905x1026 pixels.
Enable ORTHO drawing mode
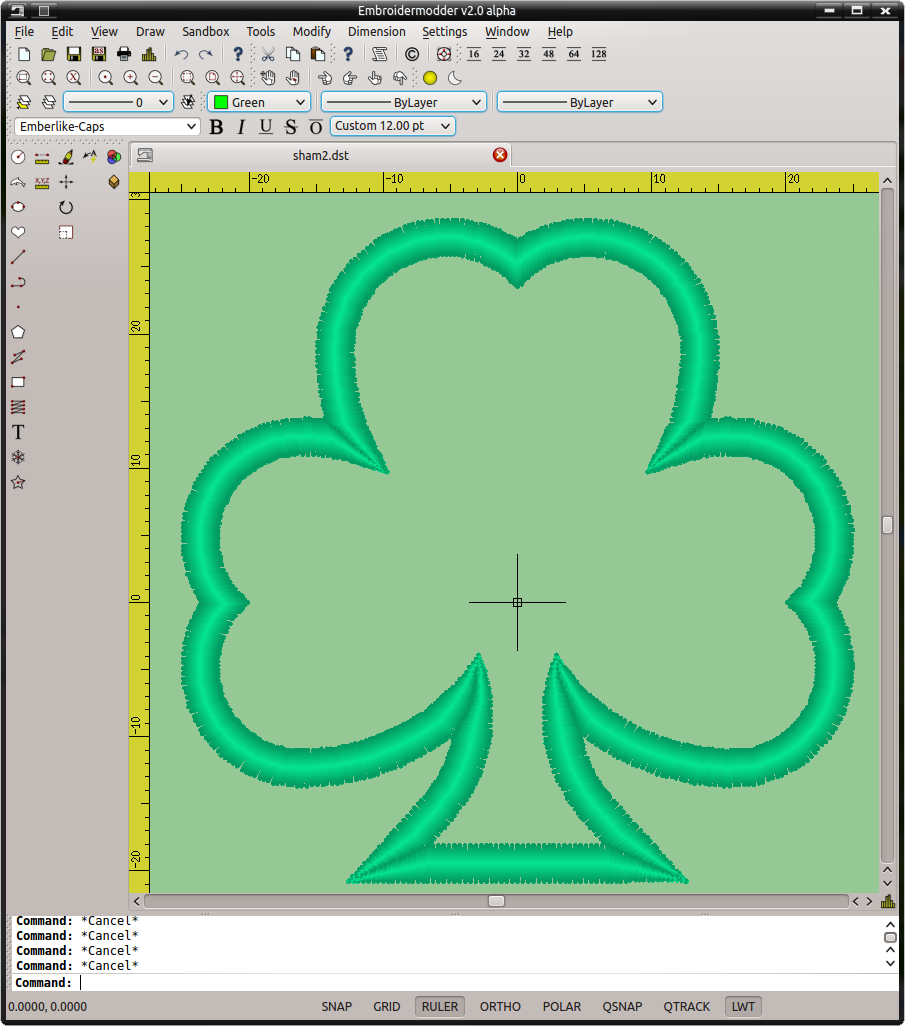[499, 1006]
